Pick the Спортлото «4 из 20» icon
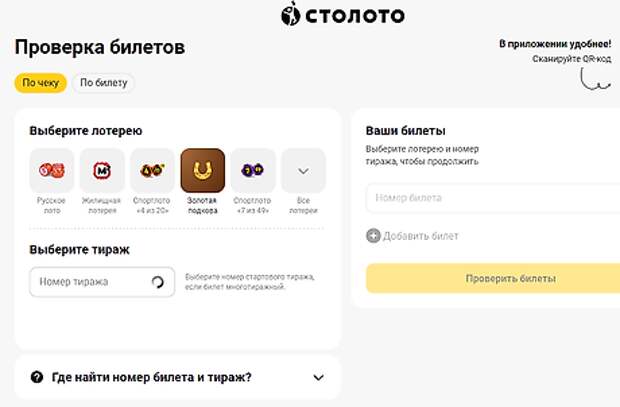The height and width of the screenshot is (407, 620). 152,171
